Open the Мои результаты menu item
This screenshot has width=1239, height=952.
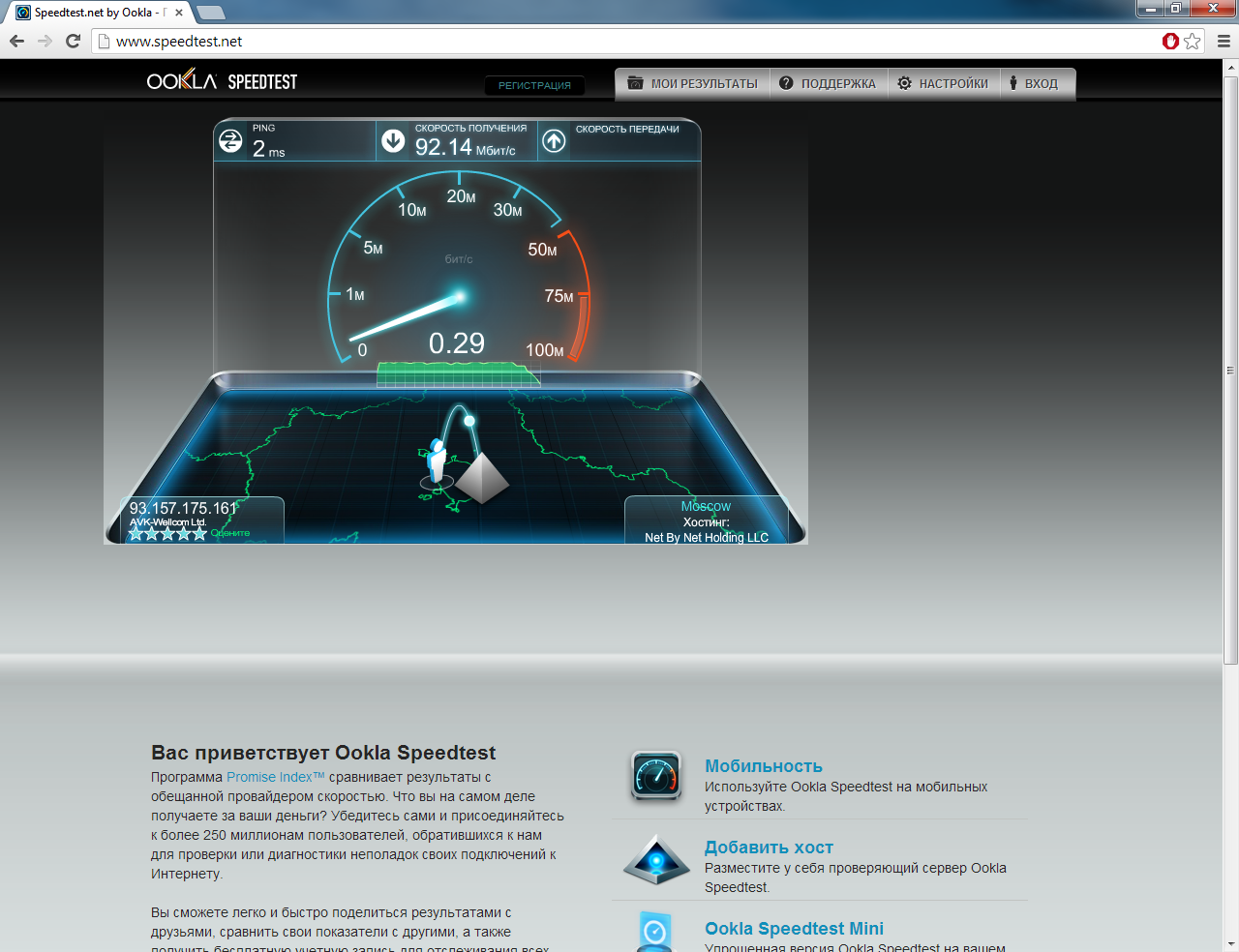[693, 83]
